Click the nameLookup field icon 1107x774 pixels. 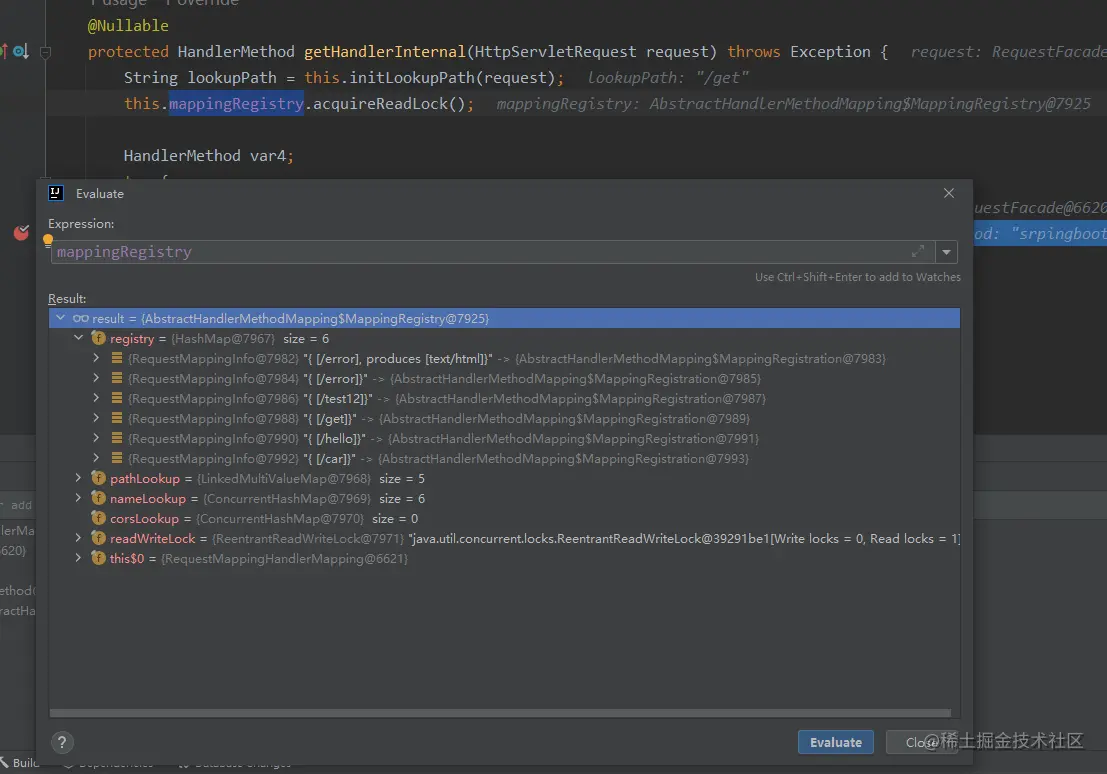[x=99, y=498]
